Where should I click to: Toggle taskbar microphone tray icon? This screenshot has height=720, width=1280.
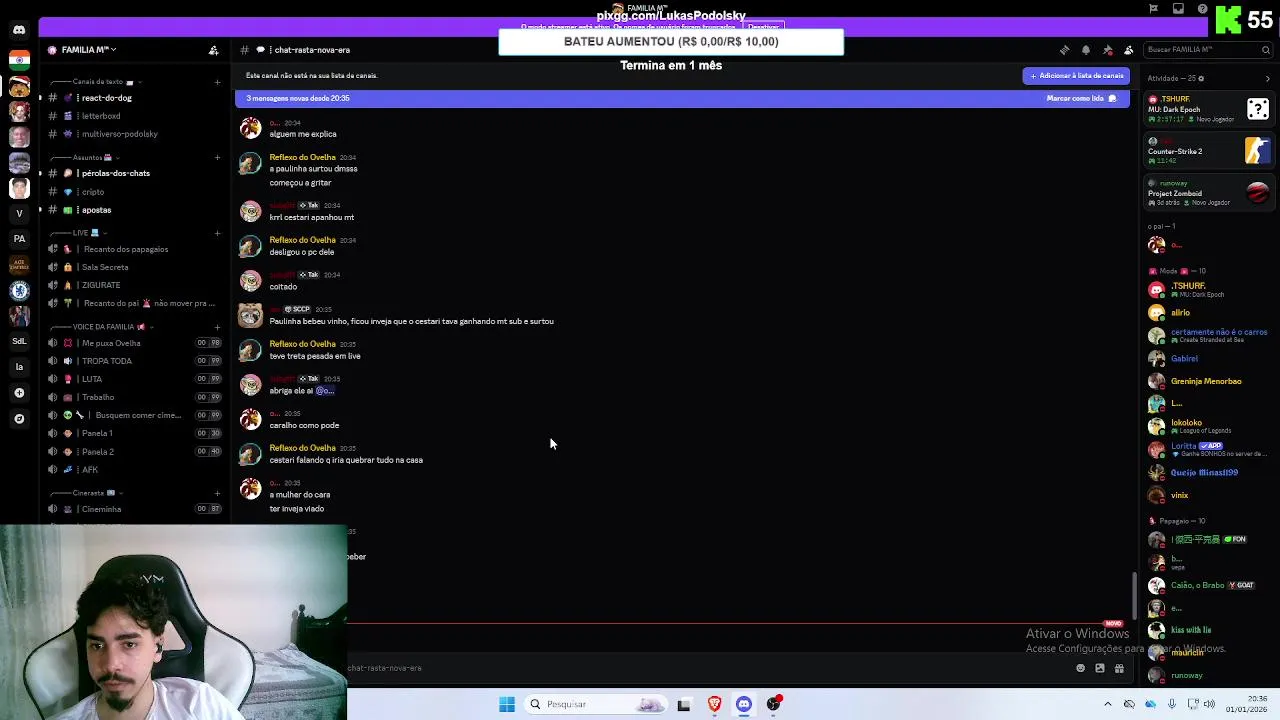tap(1172, 704)
